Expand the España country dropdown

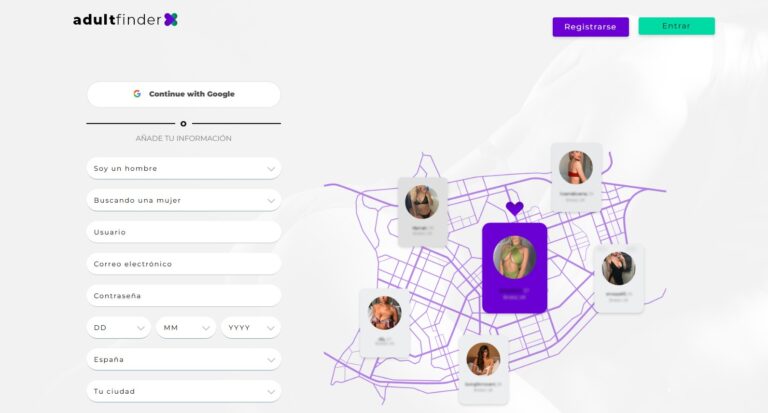(184, 359)
